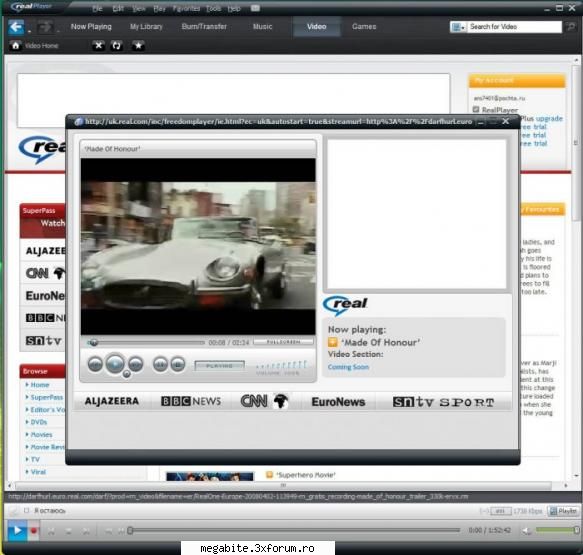The width and height of the screenshot is (583, 555).
Task: Click the Fullscreen button under the video
Action: click(x=283, y=342)
